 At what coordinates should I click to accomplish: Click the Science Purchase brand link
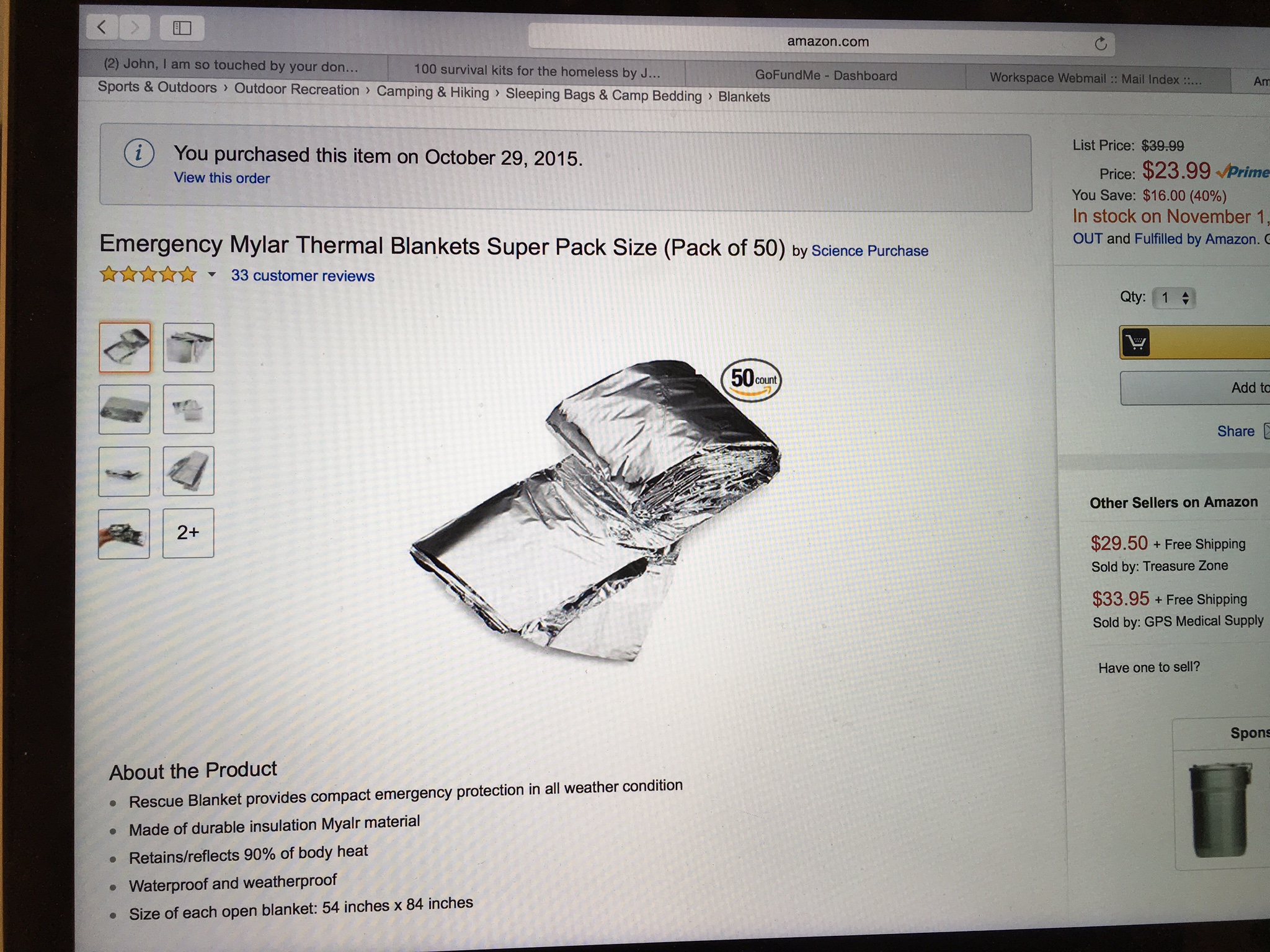coord(869,251)
